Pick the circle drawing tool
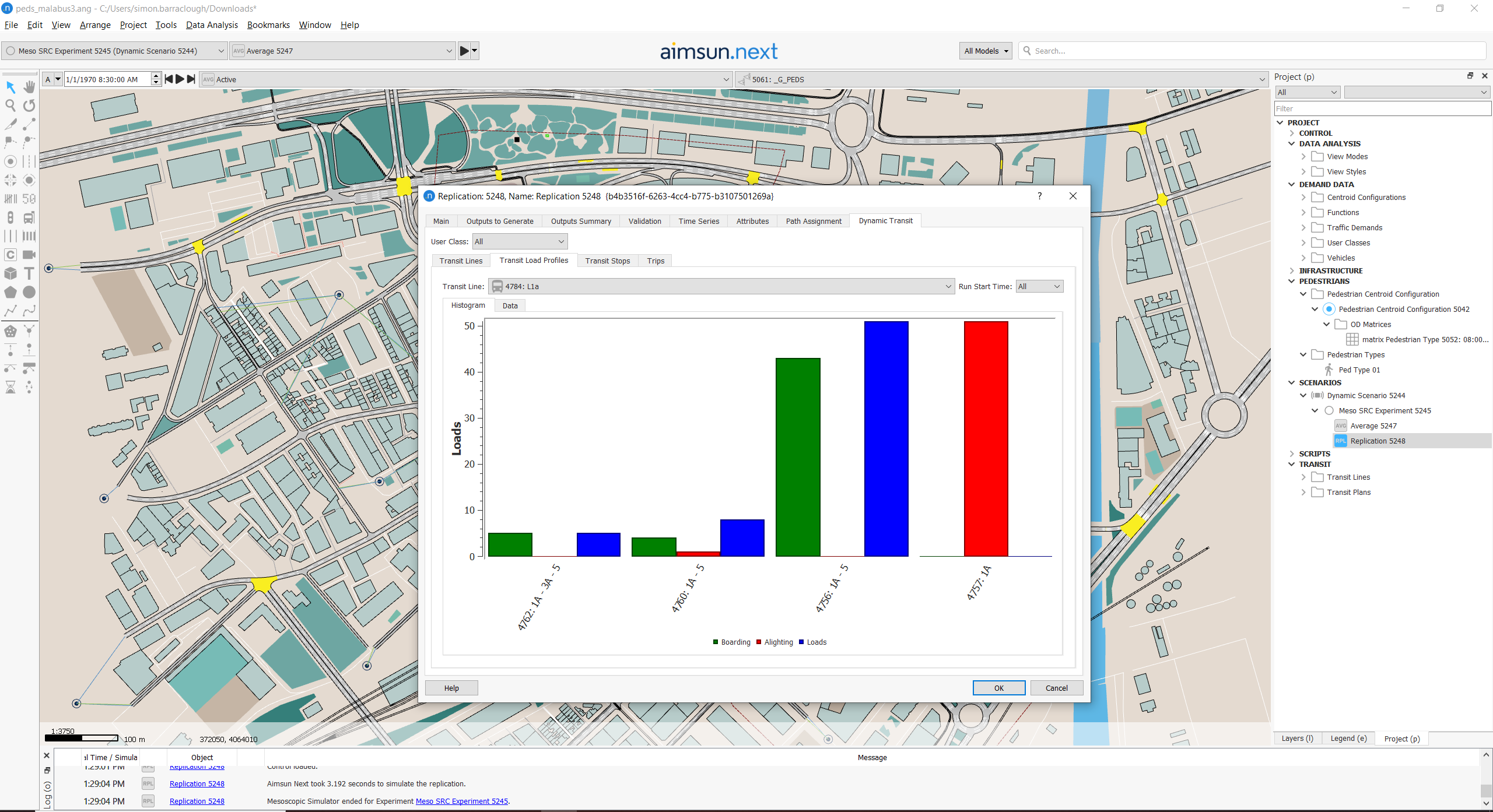Screen dimensions: 1493x812 click(x=29, y=292)
